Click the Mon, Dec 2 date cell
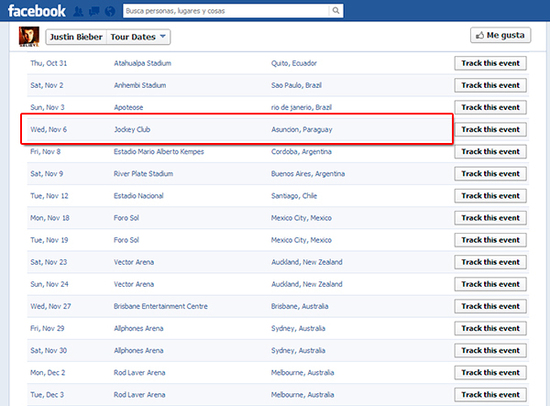550x406 pixels. [x=48, y=373]
